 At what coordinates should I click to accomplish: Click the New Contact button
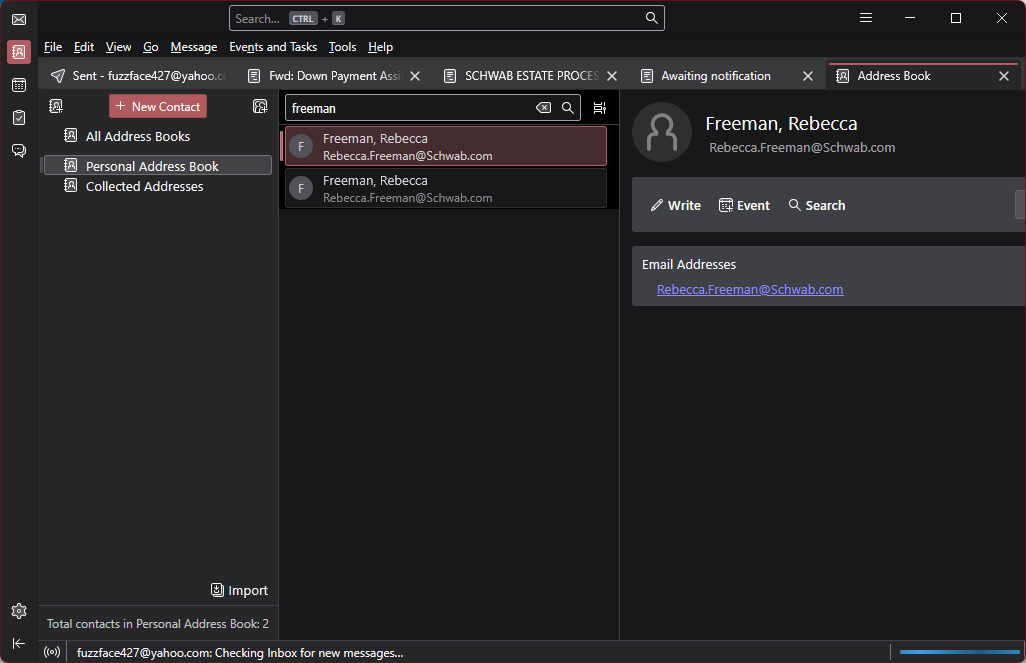(158, 106)
